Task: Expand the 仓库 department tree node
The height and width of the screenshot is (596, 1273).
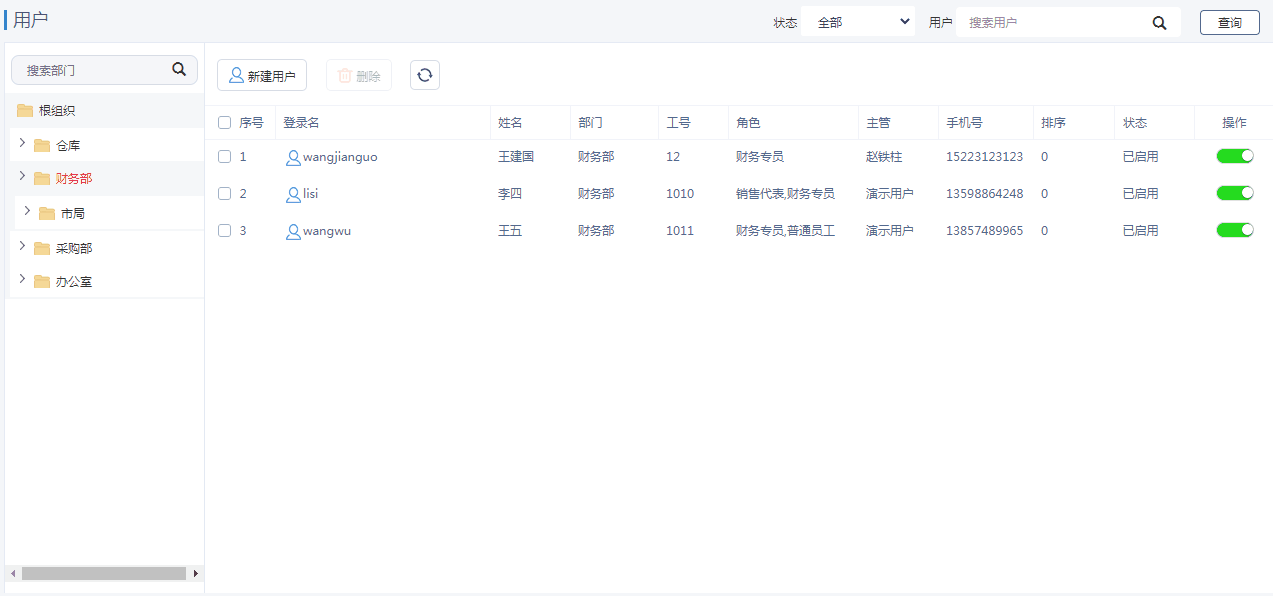Action: tap(23, 144)
